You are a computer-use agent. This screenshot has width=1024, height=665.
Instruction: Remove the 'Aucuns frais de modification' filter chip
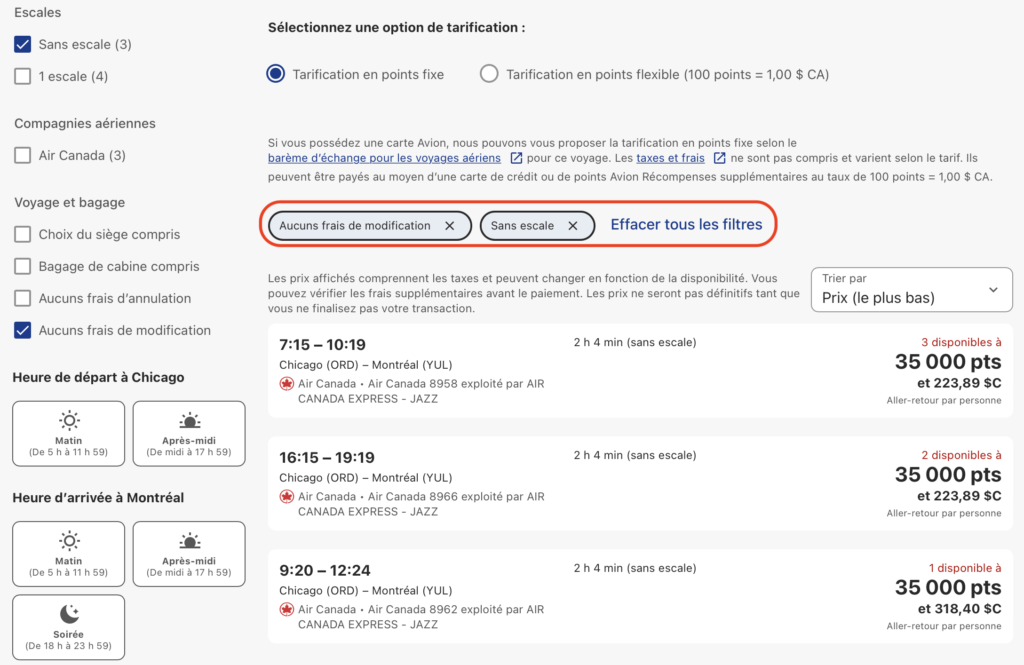[450, 226]
